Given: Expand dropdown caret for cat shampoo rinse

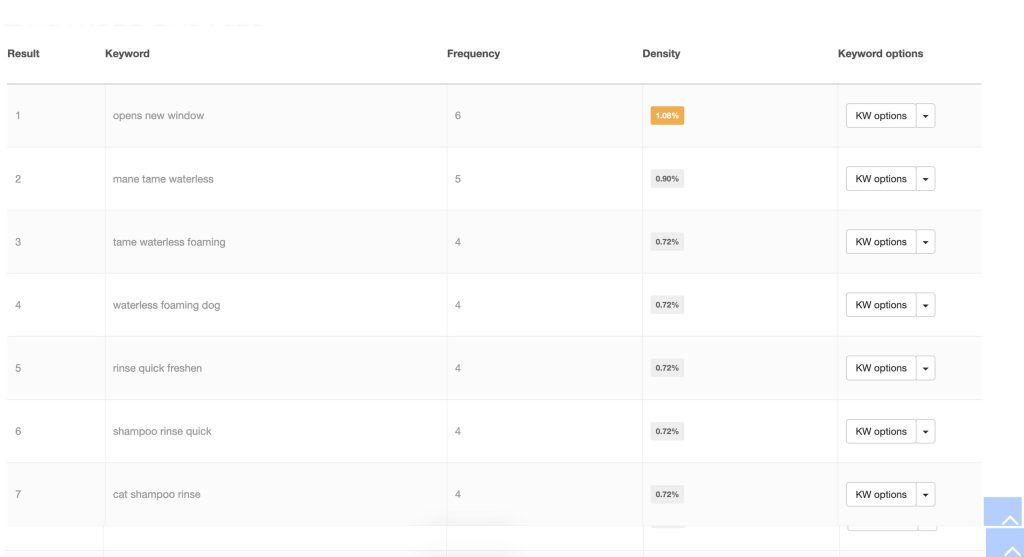Looking at the screenshot, I should [926, 495].
